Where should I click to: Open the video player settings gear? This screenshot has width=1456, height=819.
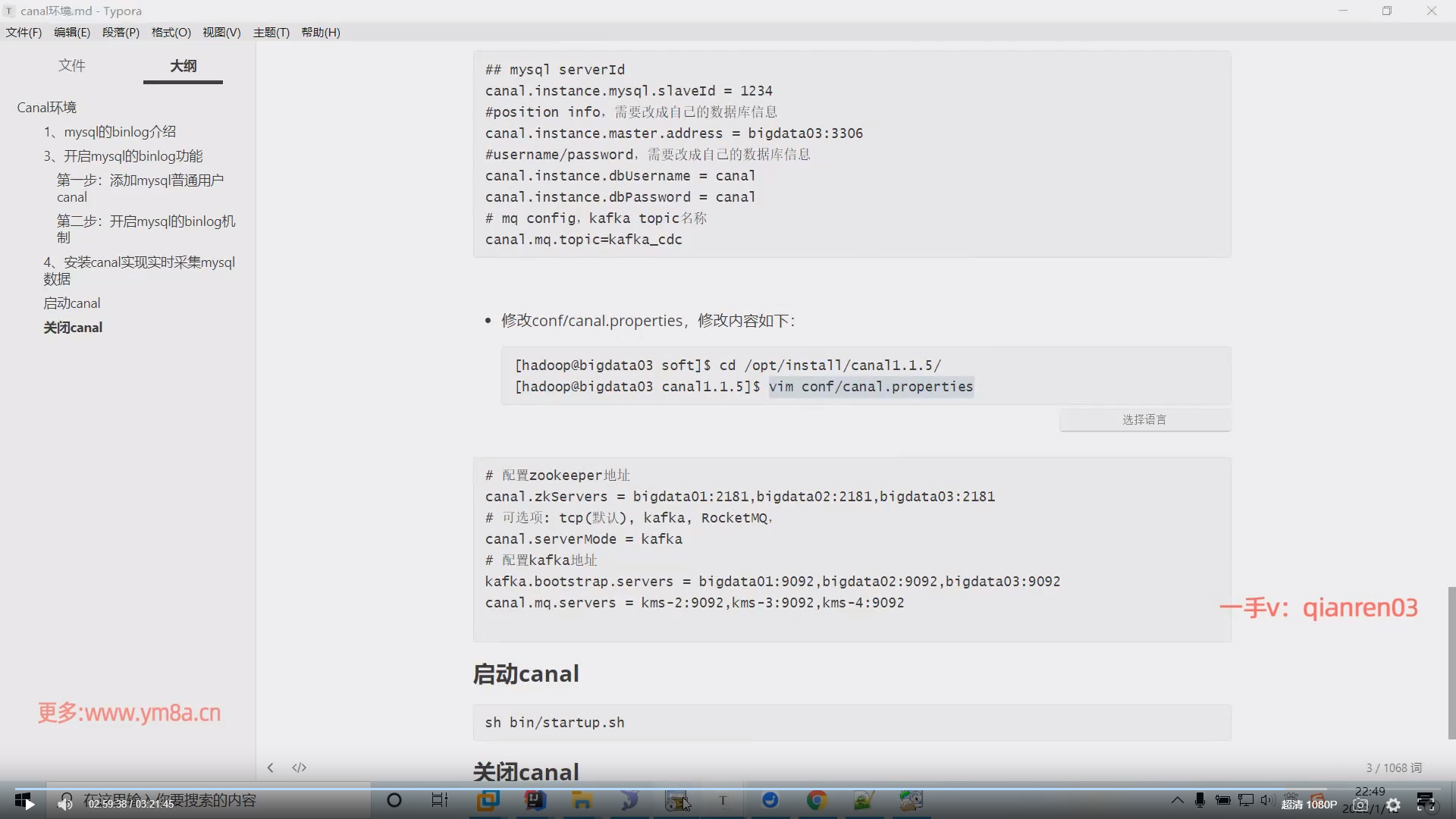(x=1393, y=805)
